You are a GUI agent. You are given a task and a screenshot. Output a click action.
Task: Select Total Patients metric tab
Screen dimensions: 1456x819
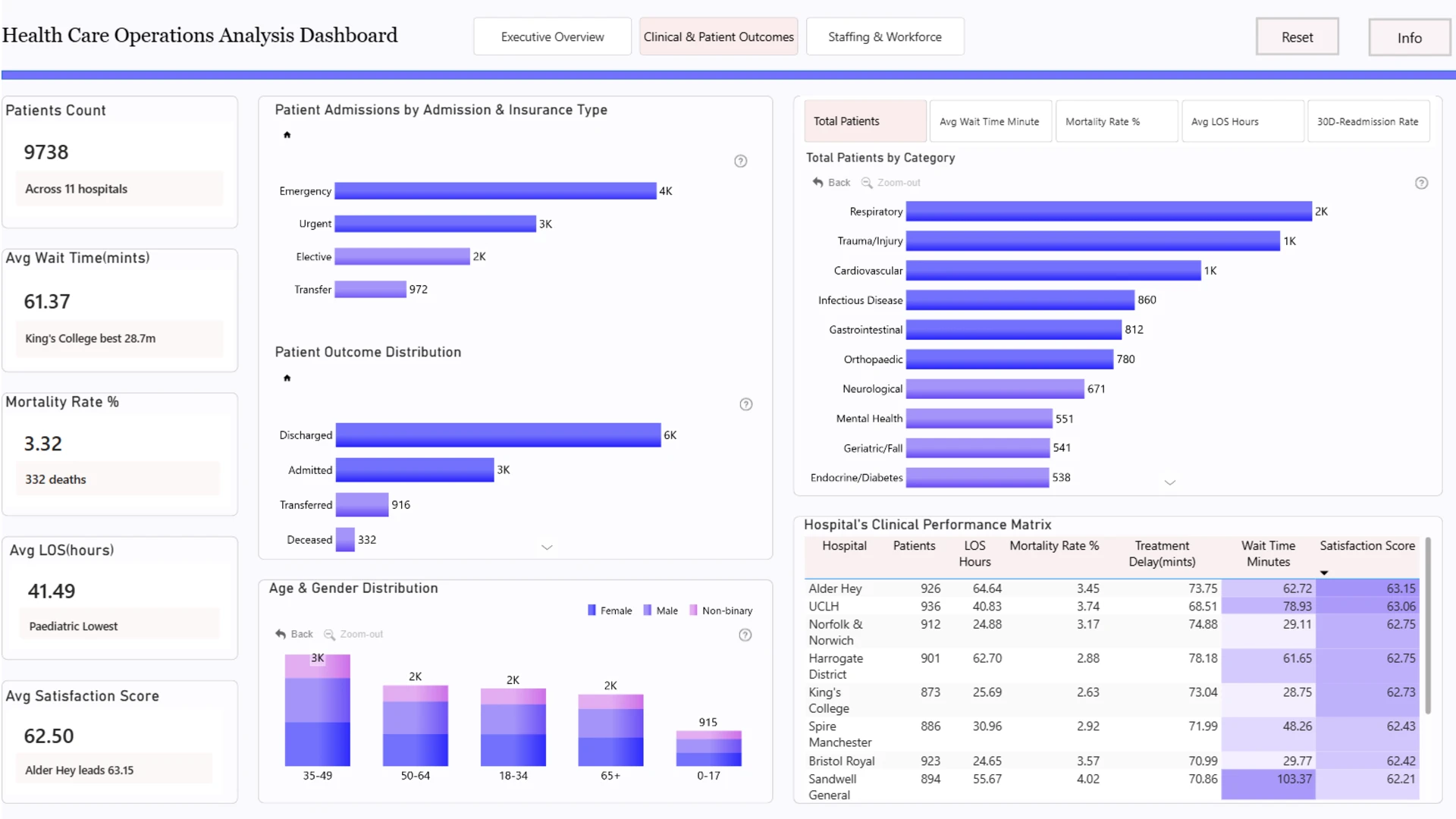point(865,121)
